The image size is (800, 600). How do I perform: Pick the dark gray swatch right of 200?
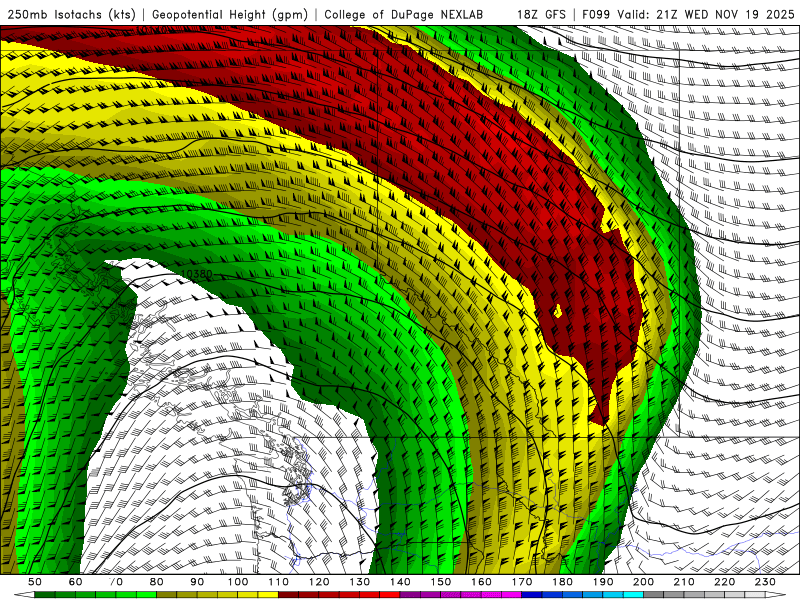(x=654, y=595)
